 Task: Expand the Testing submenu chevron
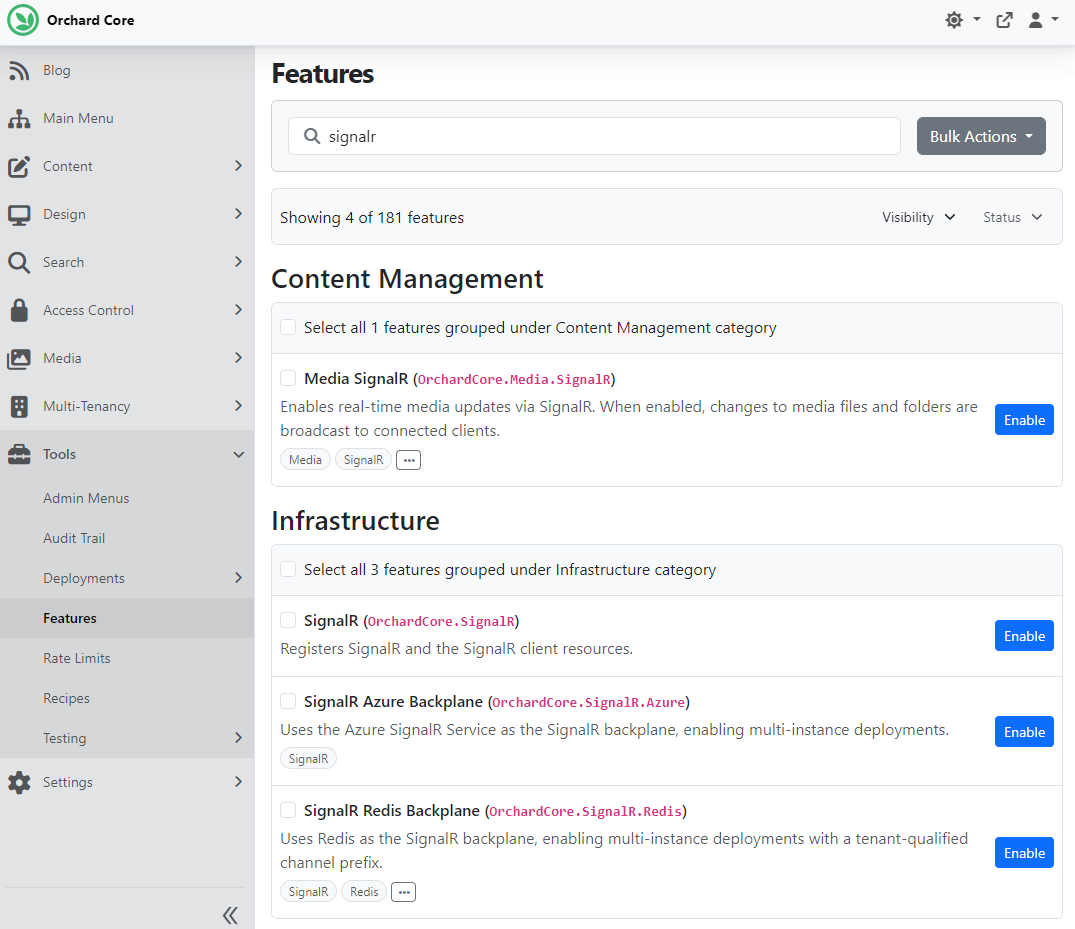tap(238, 738)
